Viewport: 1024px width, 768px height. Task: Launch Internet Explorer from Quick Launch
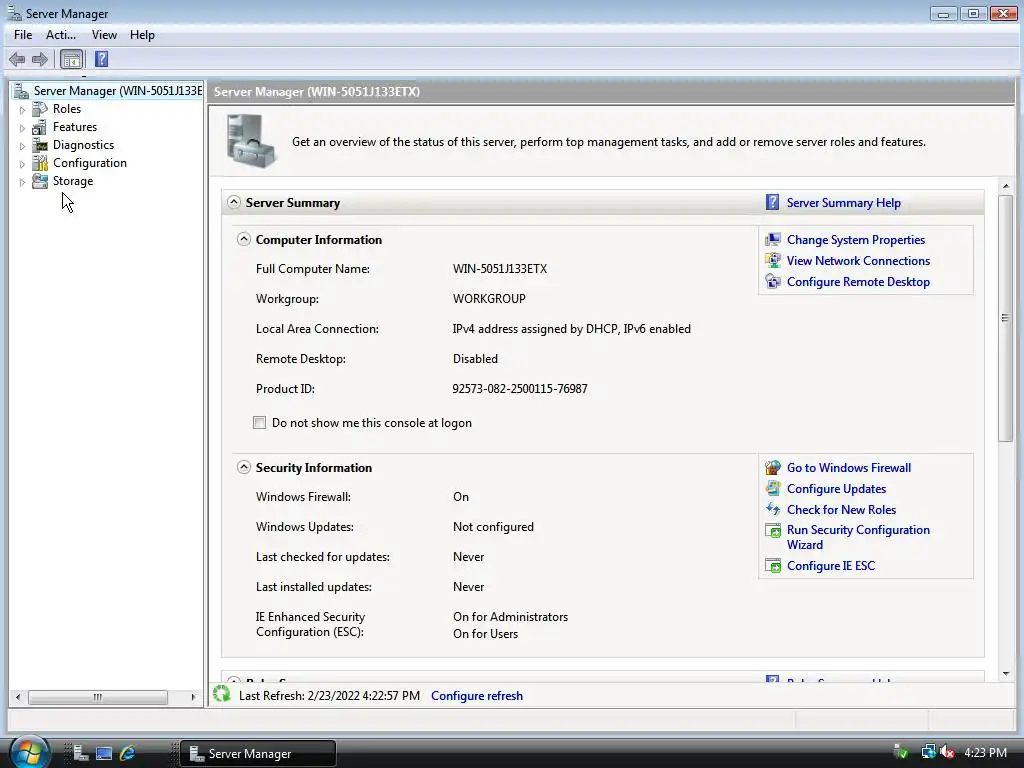[127, 753]
